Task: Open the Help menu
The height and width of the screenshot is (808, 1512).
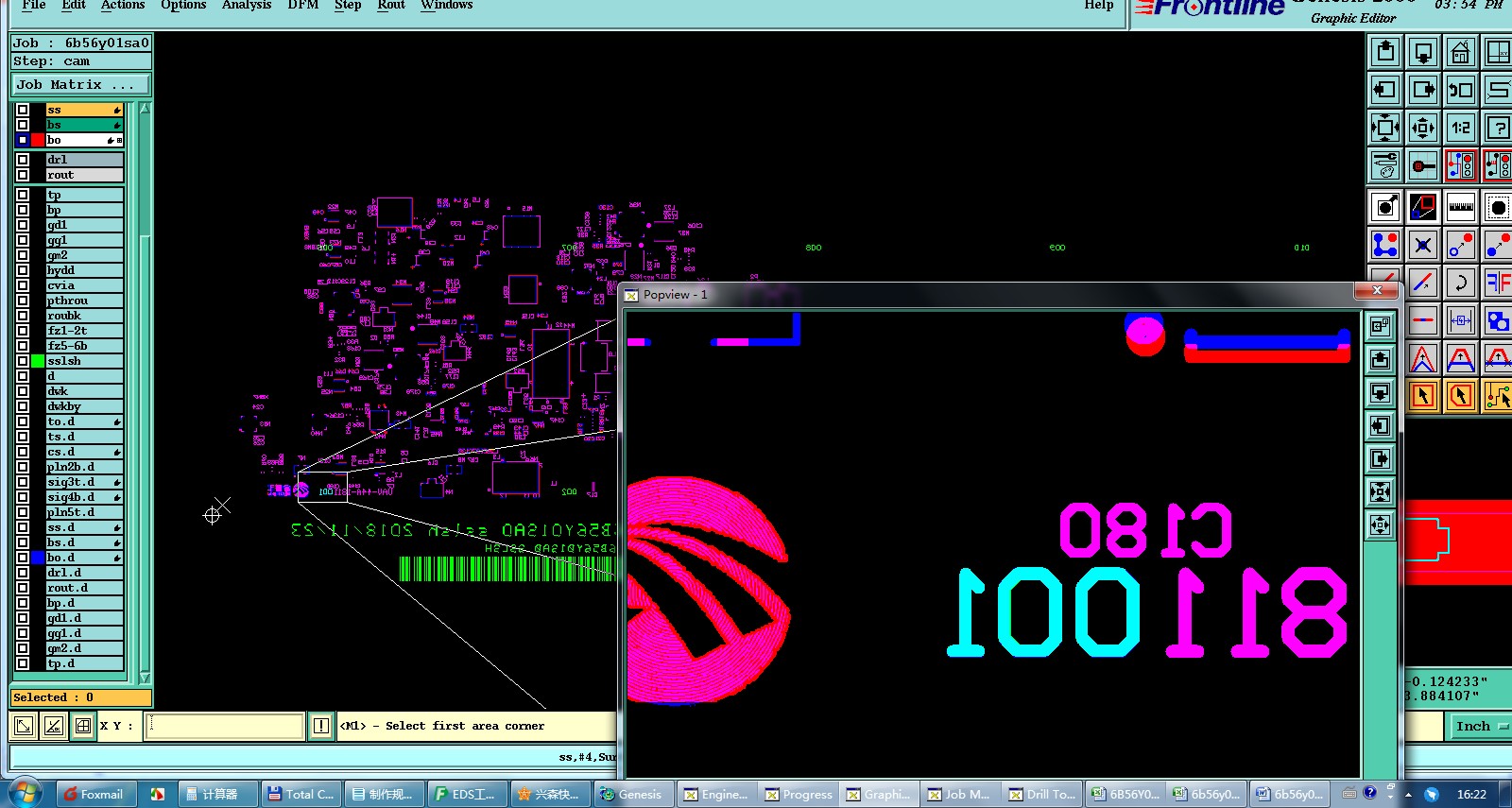Action: [x=1099, y=5]
